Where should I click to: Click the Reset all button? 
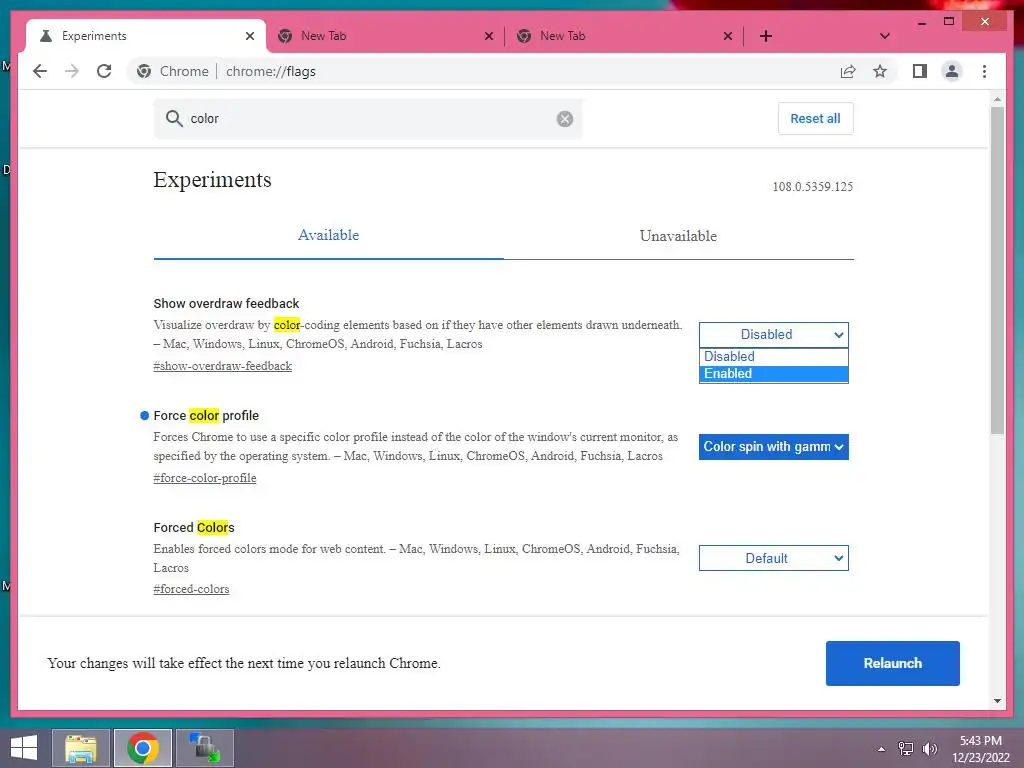tap(815, 118)
